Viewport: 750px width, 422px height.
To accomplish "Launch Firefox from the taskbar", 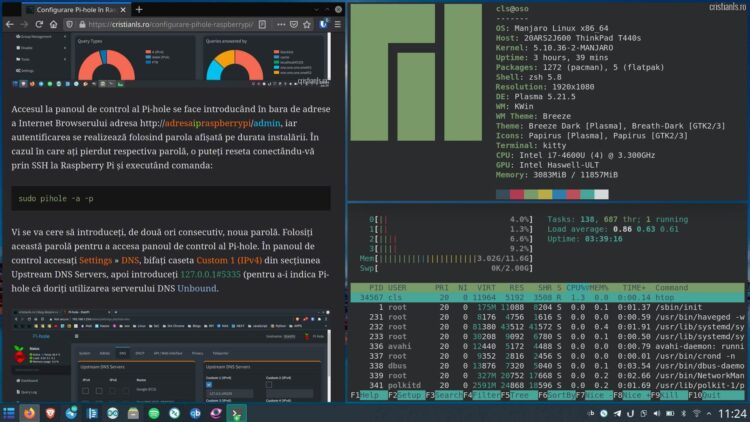I will click(x=29, y=413).
